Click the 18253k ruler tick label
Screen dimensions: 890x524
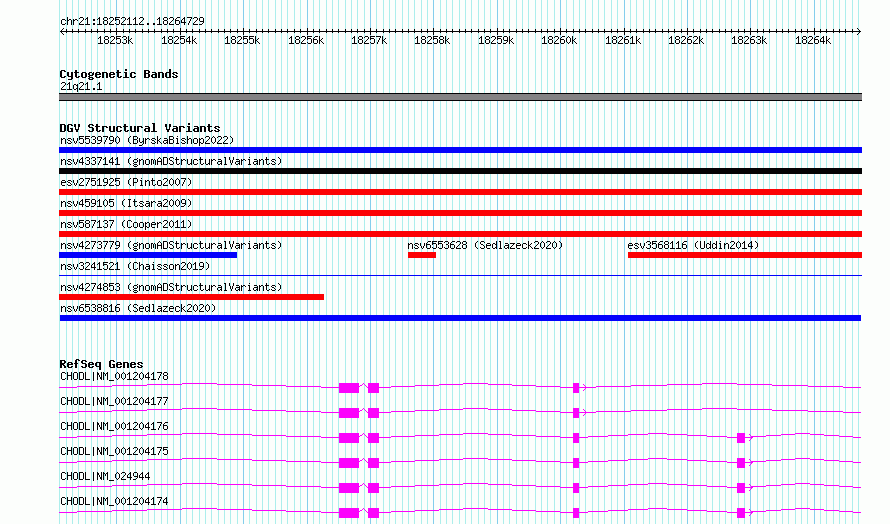point(115,40)
